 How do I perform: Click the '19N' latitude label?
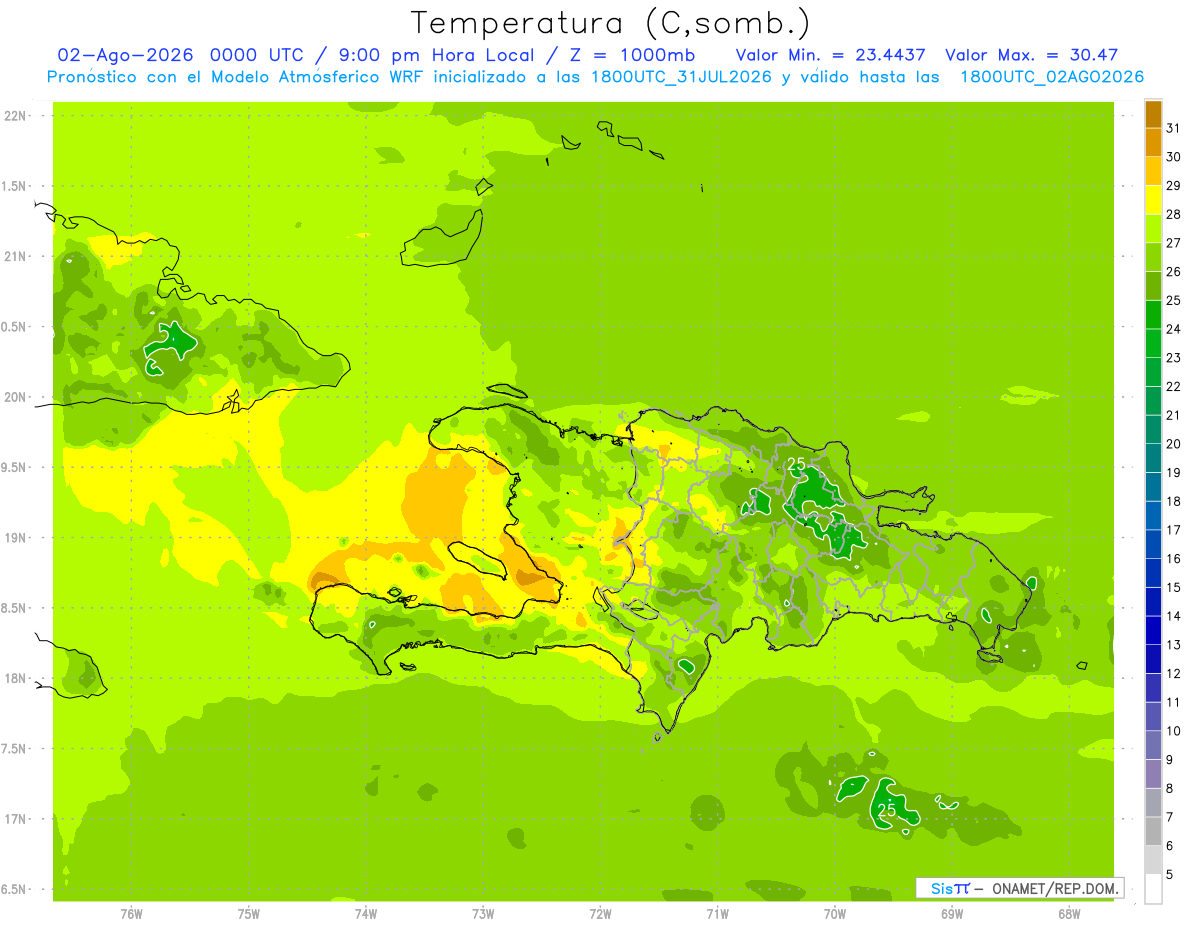tap(17, 537)
